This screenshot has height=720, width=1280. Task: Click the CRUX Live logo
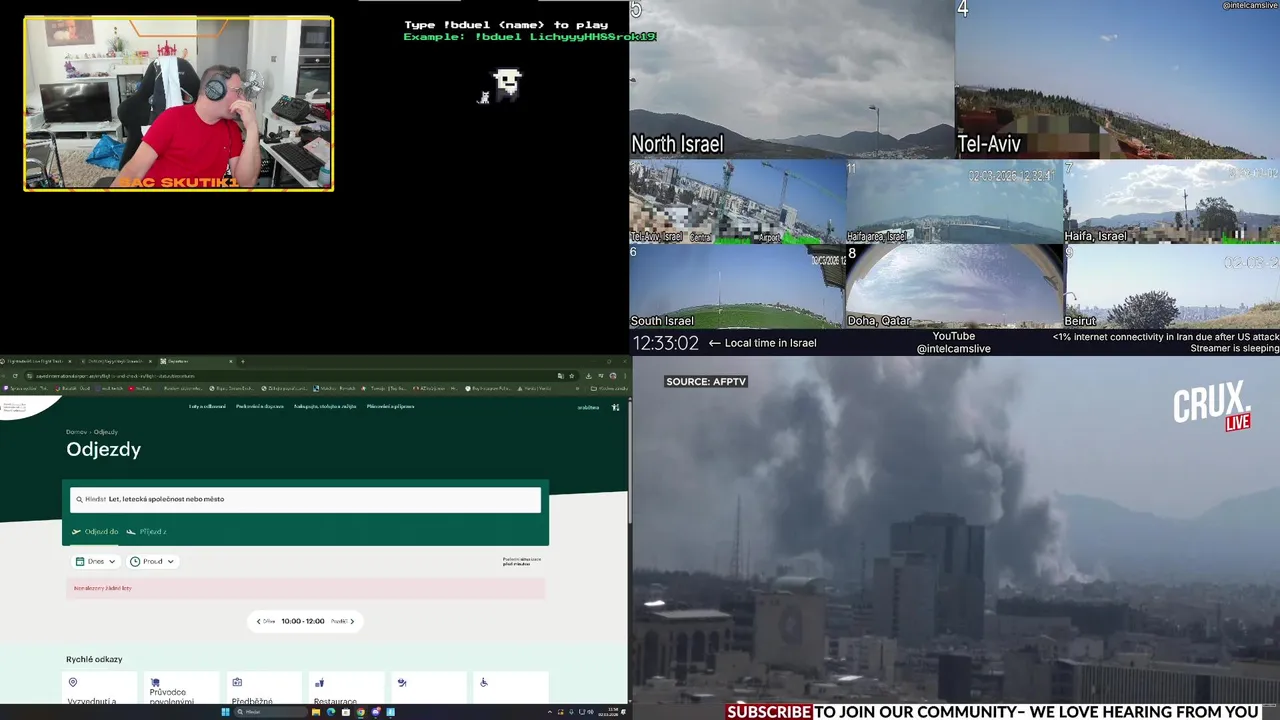click(1212, 407)
